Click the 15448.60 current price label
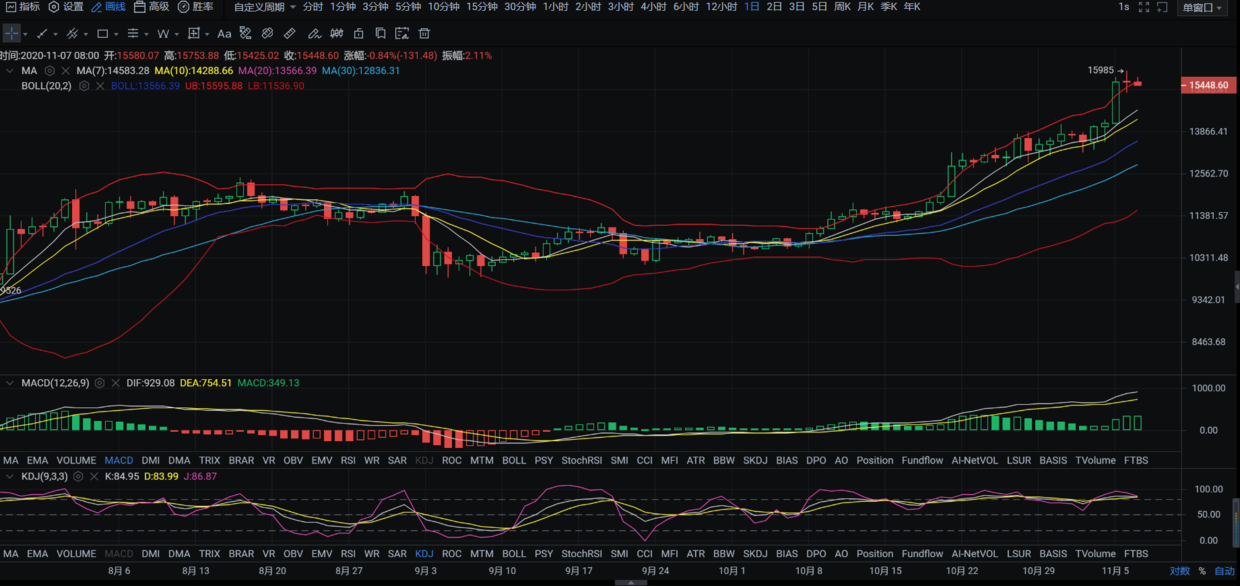 point(1207,86)
